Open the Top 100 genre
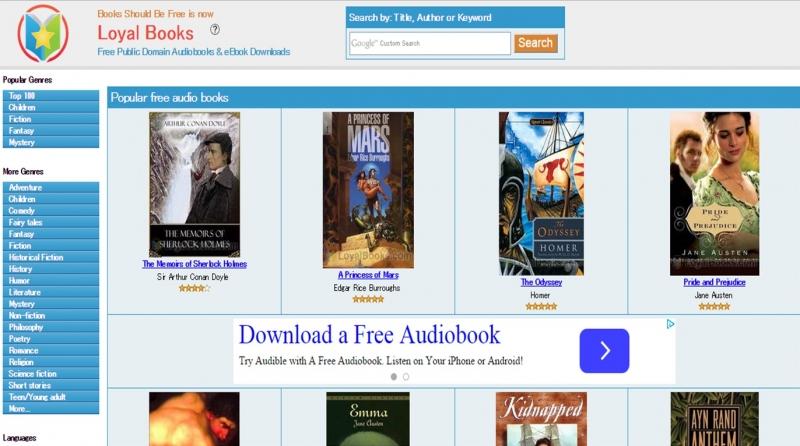The image size is (800, 446). tap(51, 96)
